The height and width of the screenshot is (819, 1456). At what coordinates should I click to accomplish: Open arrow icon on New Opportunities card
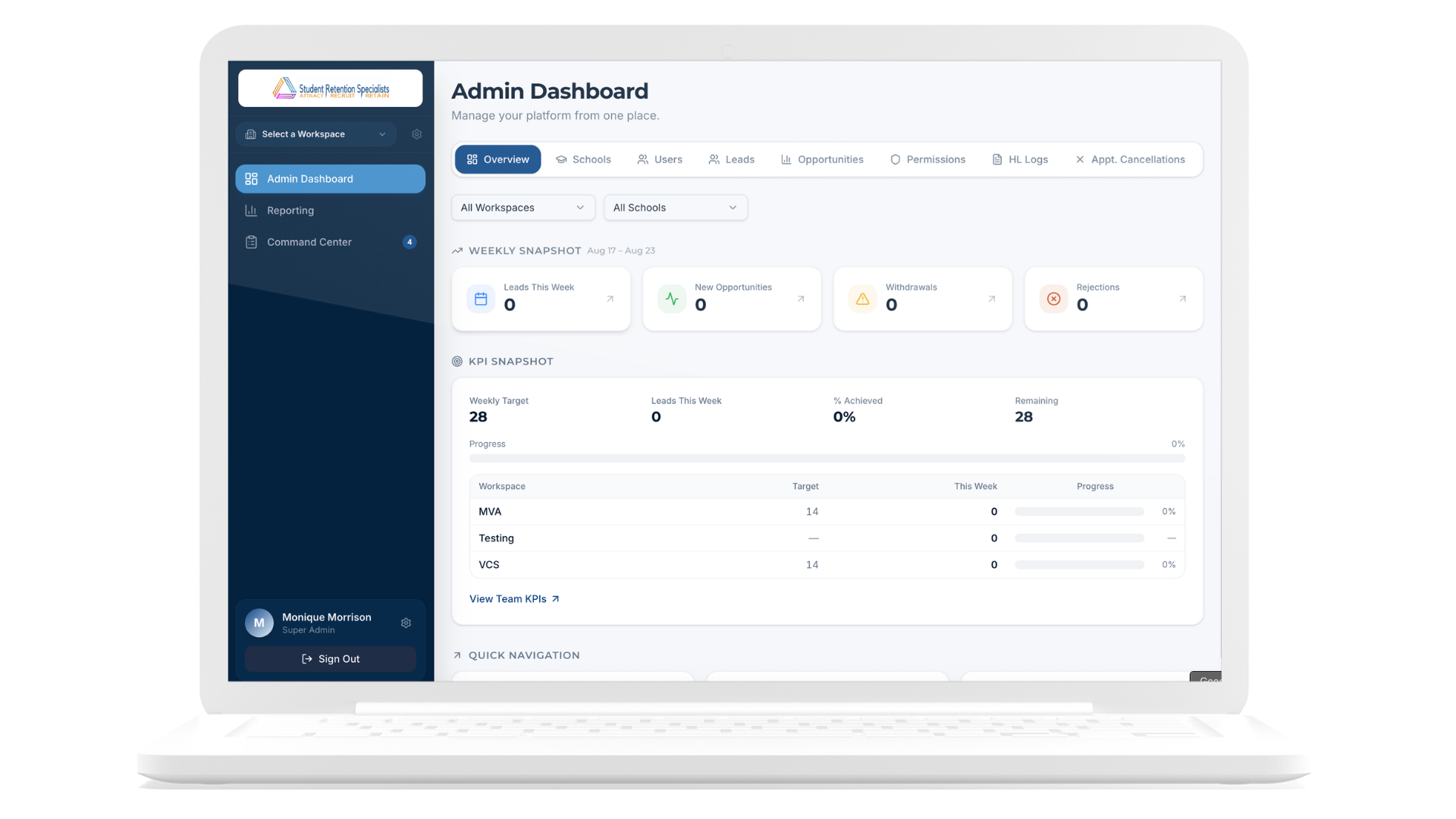(801, 299)
